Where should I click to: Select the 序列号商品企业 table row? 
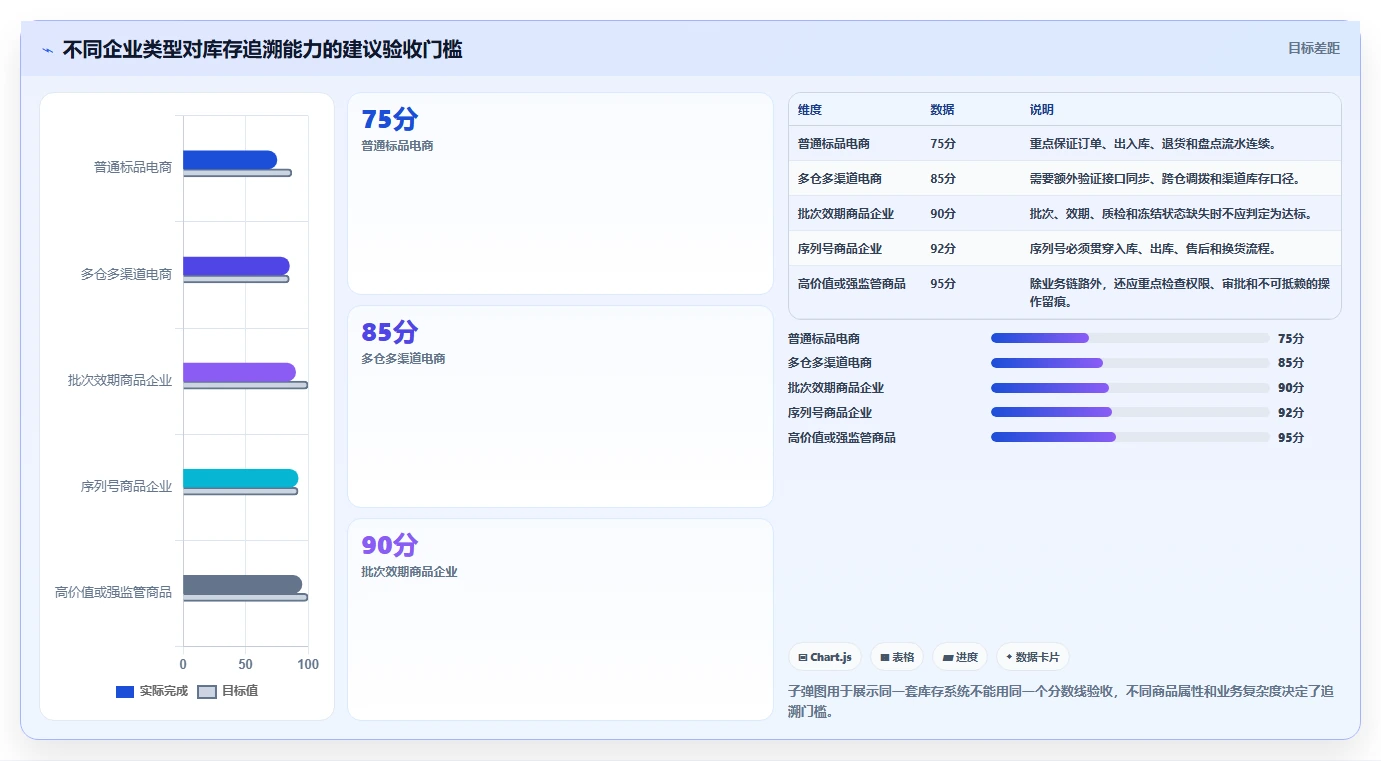pyautogui.click(x=1065, y=249)
